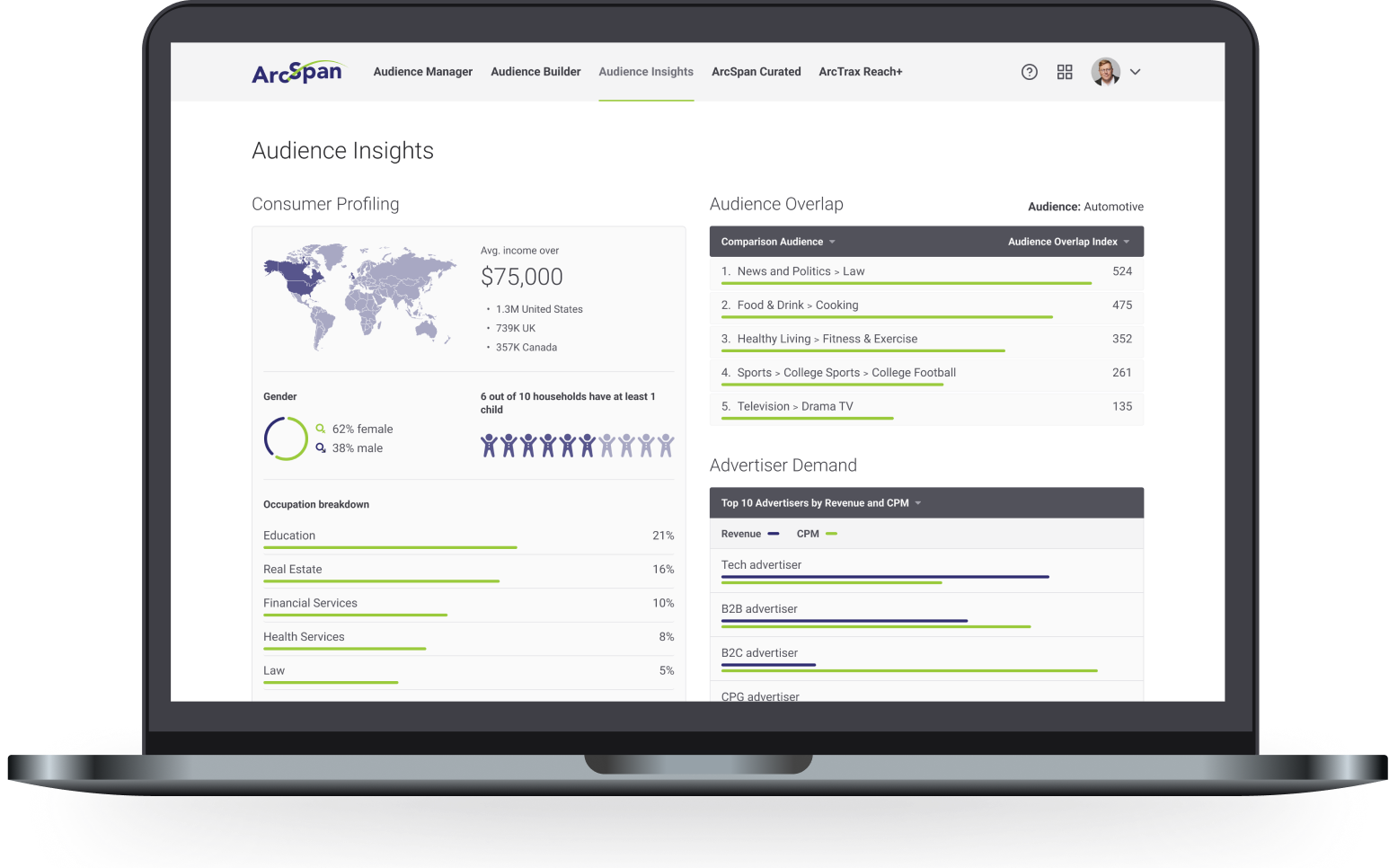Open the Audience Overlap Index dropdown
Viewport: 1398px width, 868px height.
click(x=1069, y=242)
